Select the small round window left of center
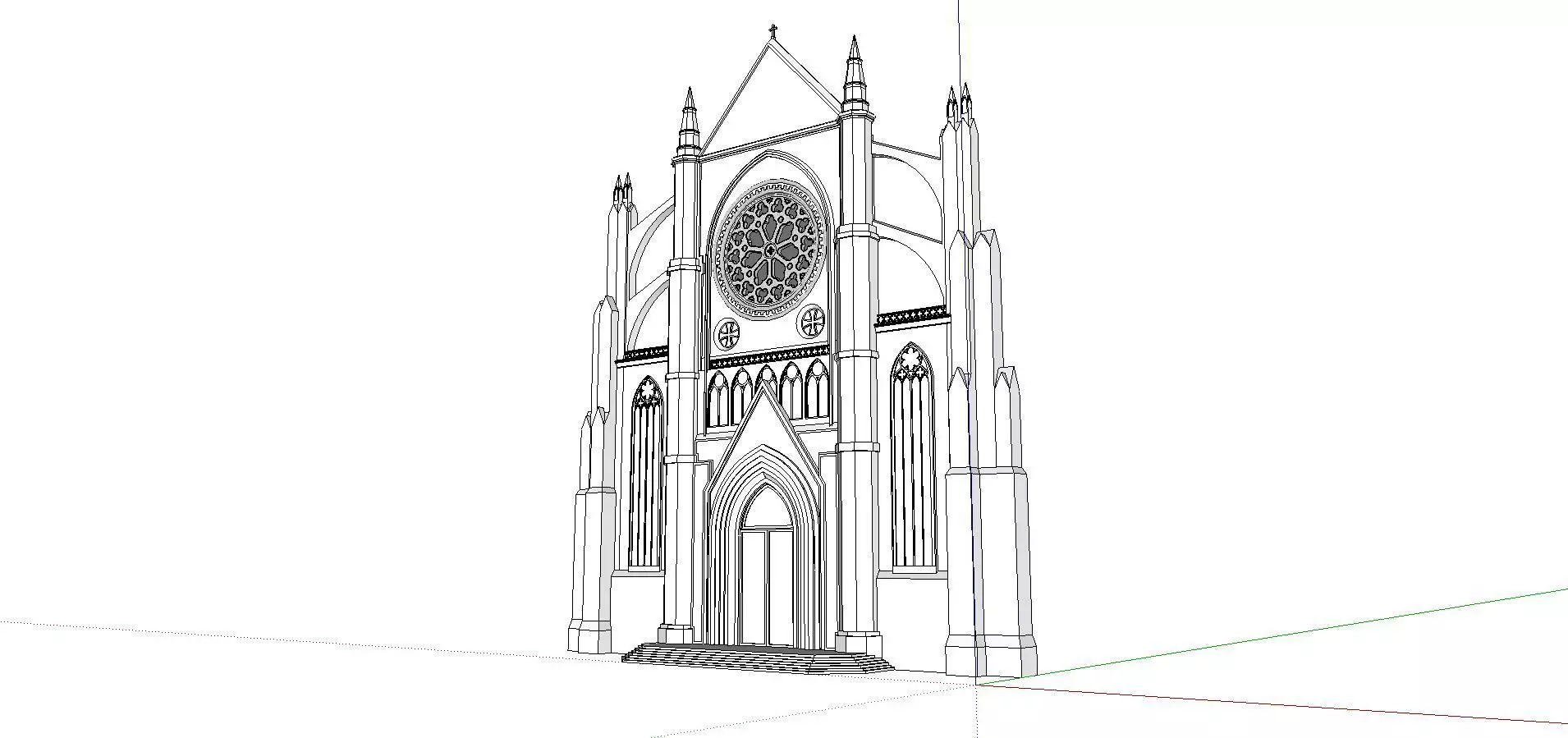This screenshot has height=738, width=1568. click(x=728, y=334)
